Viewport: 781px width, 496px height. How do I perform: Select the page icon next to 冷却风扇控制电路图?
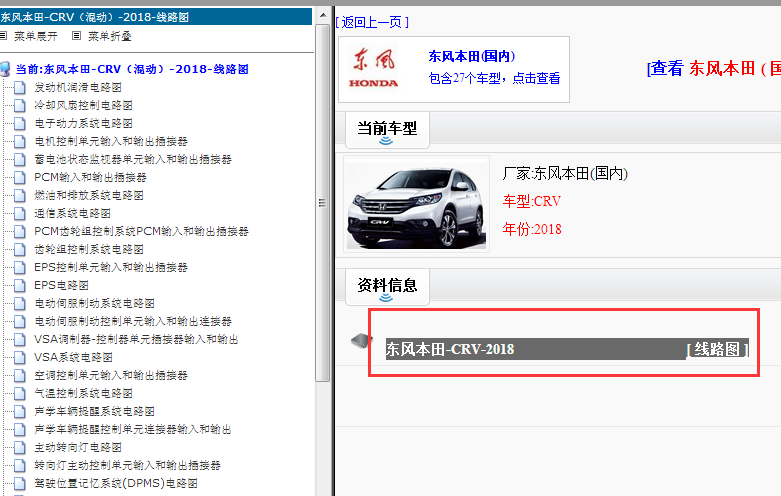(x=20, y=106)
